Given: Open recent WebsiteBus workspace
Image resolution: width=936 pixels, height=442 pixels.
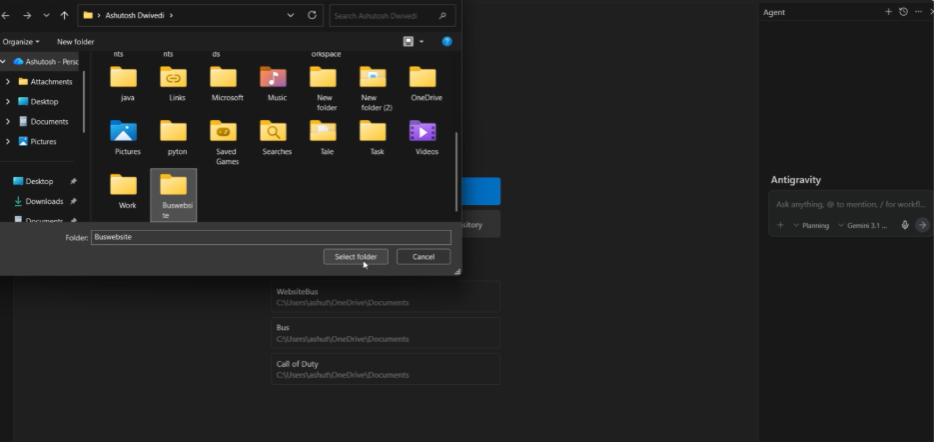Looking at the screenshot, I should (x=385, y=297).
